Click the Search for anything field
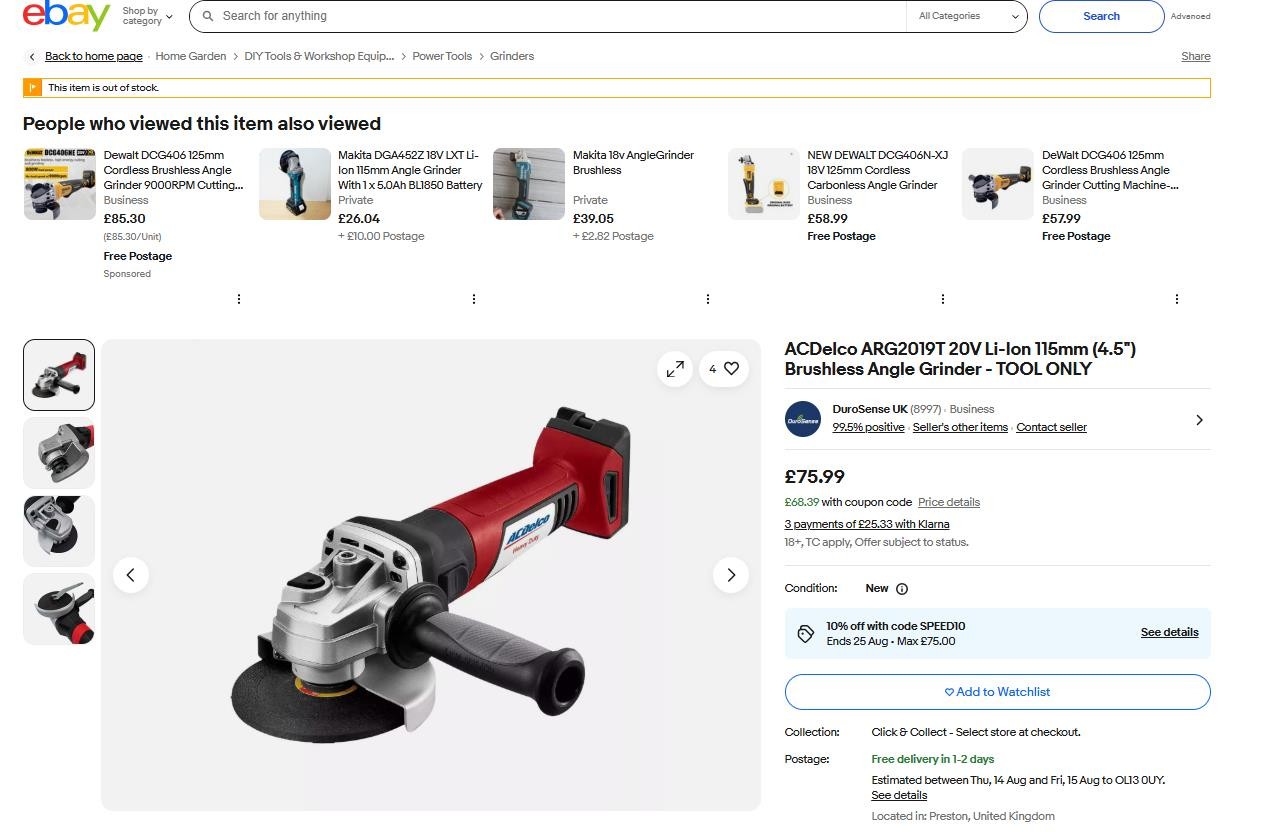Screen dimensions: 1281x832 [x=548, y=16]
